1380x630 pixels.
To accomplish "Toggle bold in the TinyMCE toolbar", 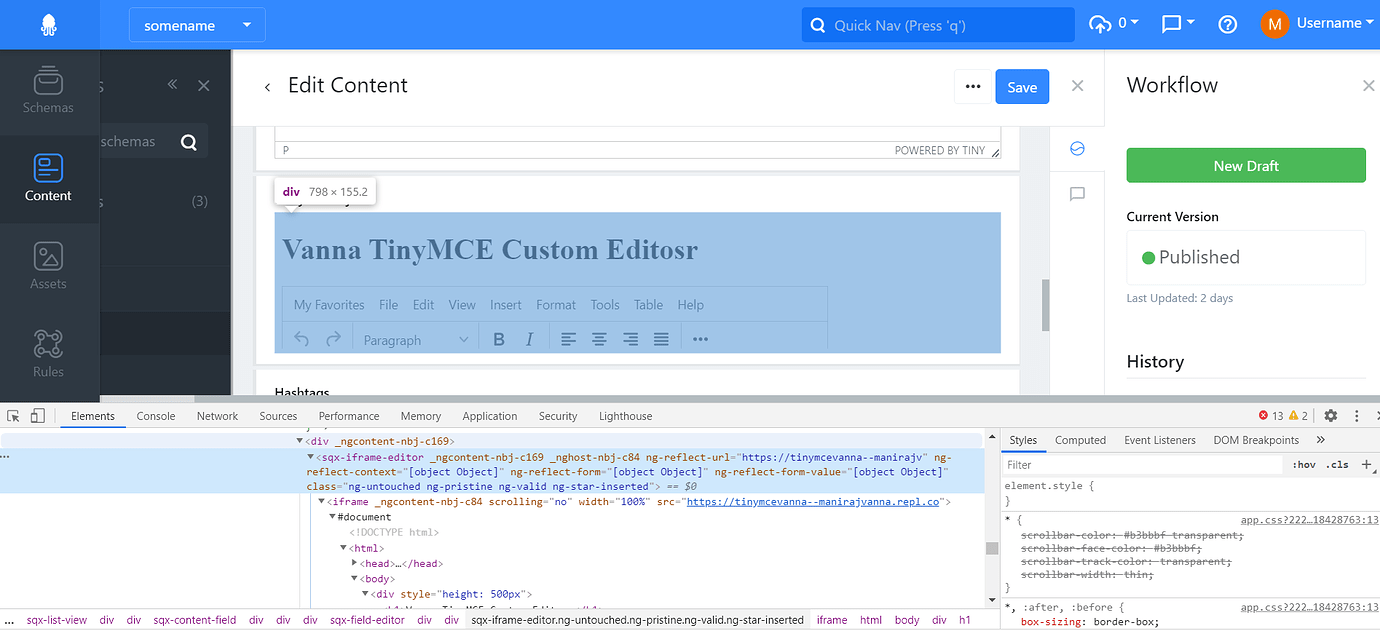I will (499, 340).
